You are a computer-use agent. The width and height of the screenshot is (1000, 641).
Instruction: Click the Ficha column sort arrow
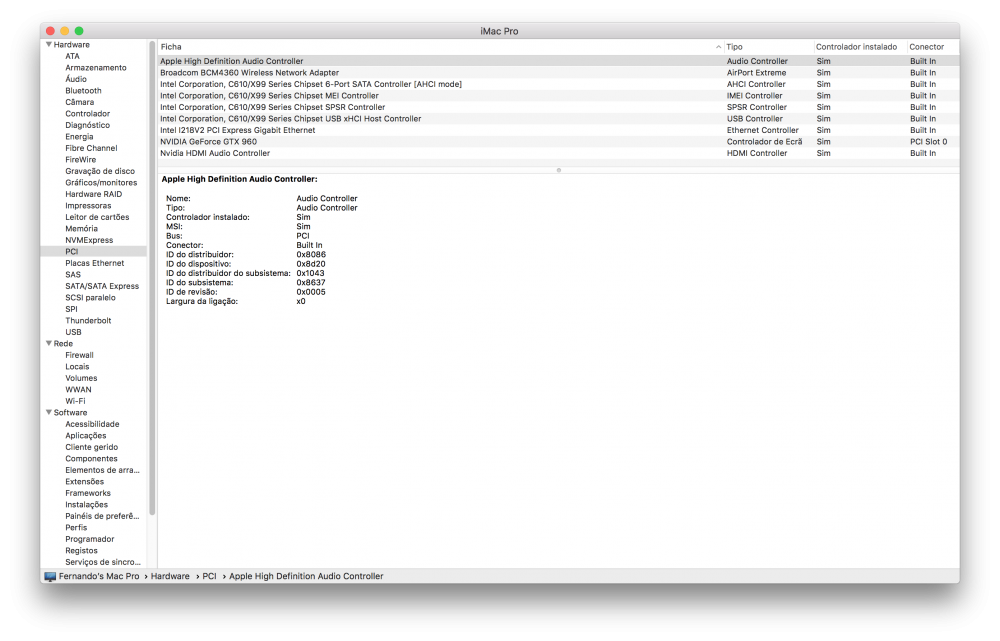[718, 47]
